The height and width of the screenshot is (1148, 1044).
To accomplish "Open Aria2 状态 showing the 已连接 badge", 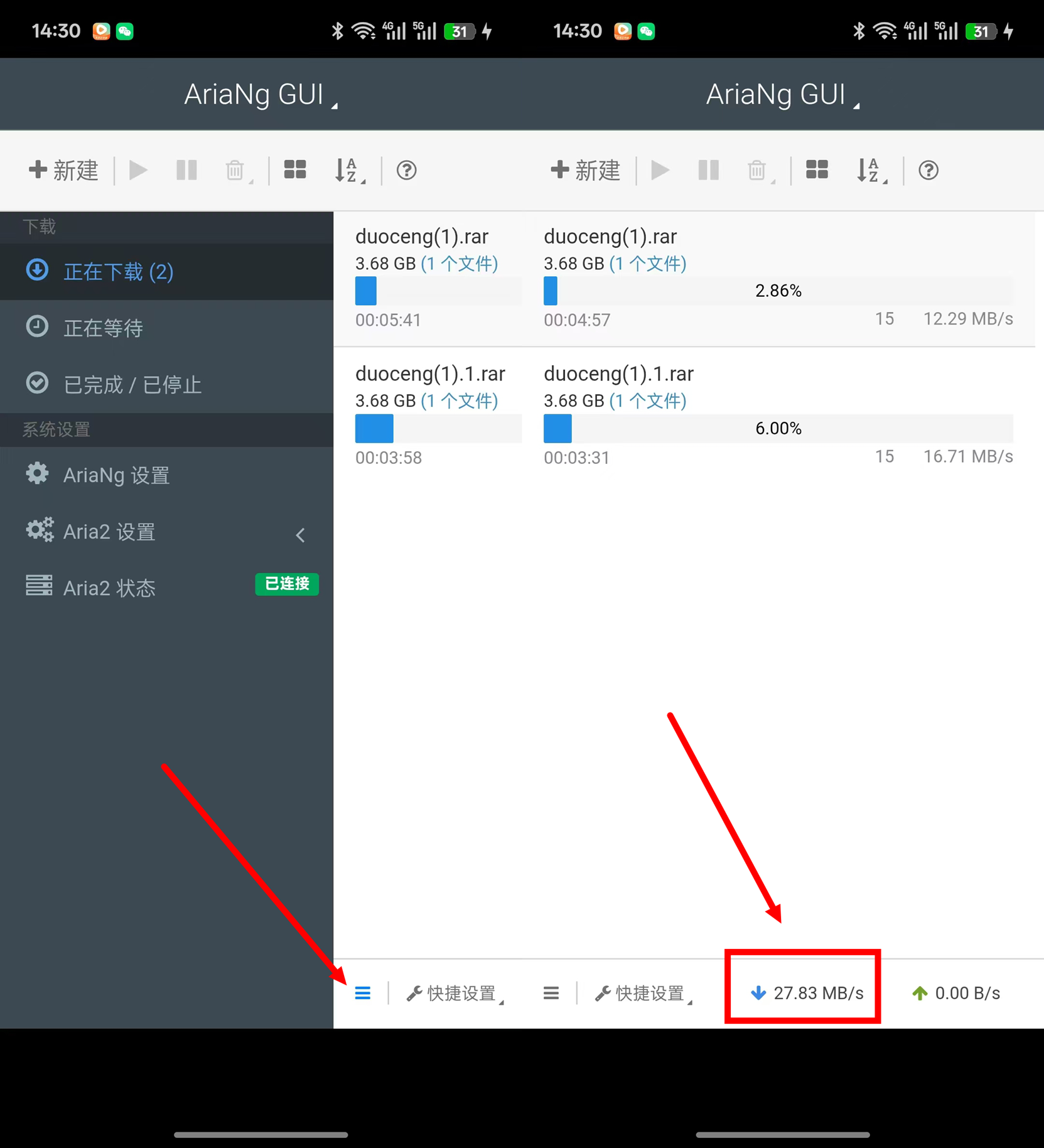I will coord(109,587).
